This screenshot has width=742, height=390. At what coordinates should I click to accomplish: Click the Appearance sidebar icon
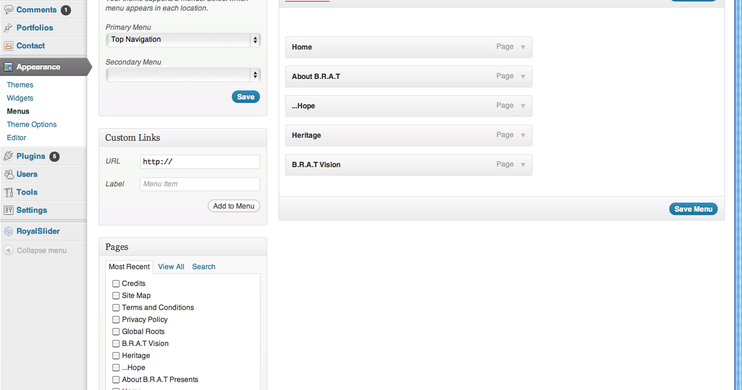click(9, 67)
